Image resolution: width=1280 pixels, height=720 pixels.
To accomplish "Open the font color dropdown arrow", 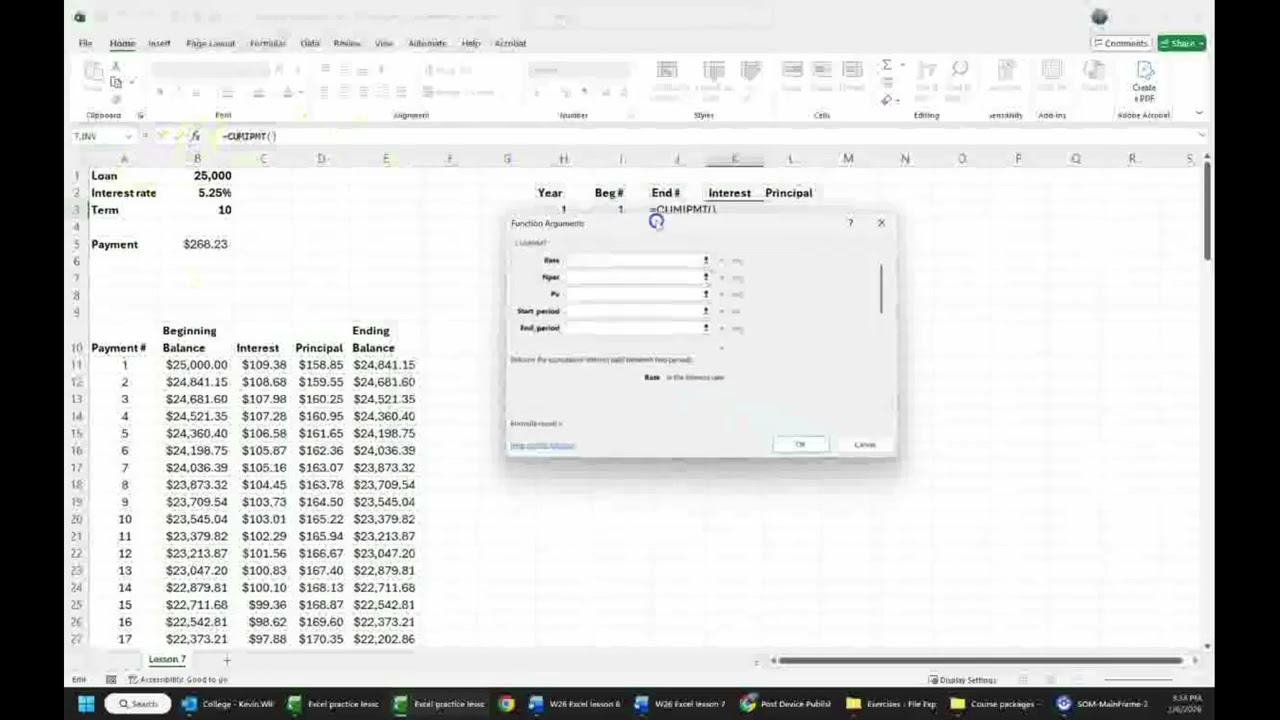I will 300,92.
